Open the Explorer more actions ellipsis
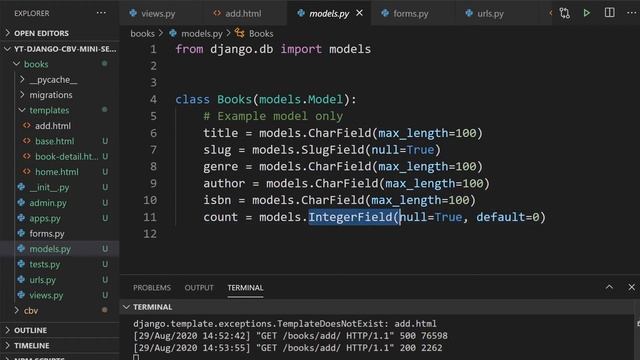Image resolution: width=640 pixels, height=360 pixels. [x=101, y=13]
